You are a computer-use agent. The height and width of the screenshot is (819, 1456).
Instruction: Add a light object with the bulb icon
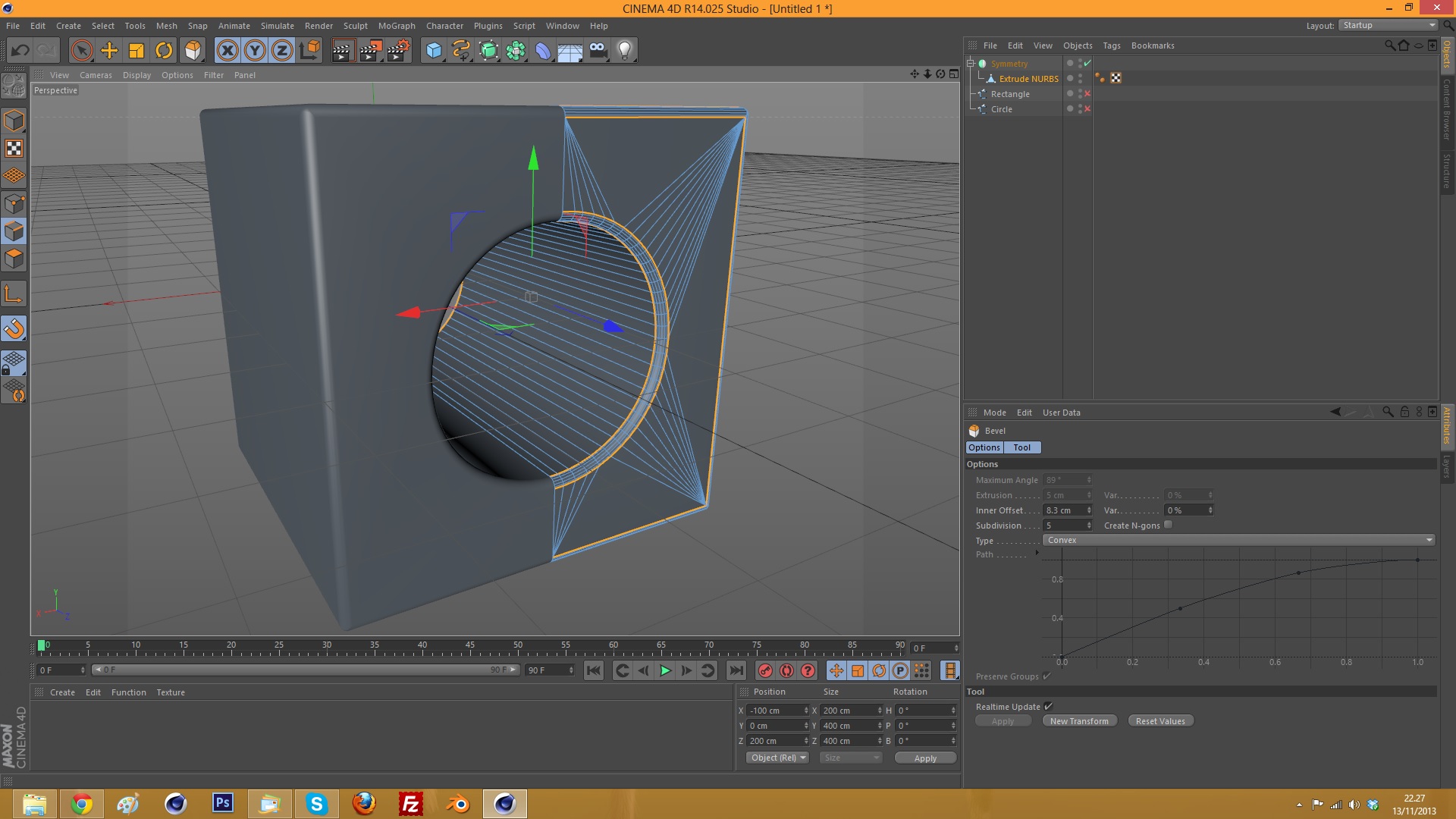624,51
